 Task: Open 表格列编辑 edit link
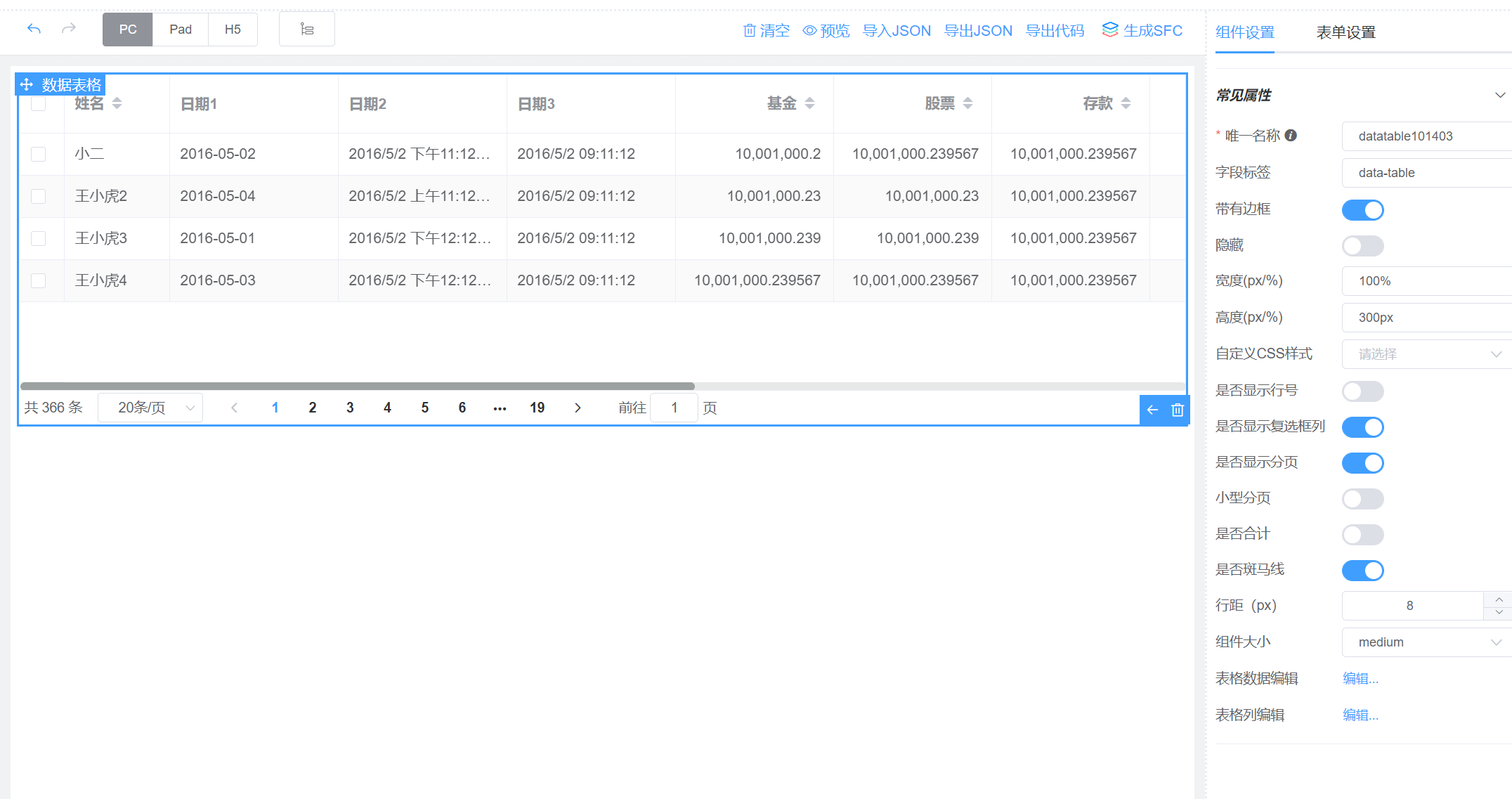[1360, 715]
